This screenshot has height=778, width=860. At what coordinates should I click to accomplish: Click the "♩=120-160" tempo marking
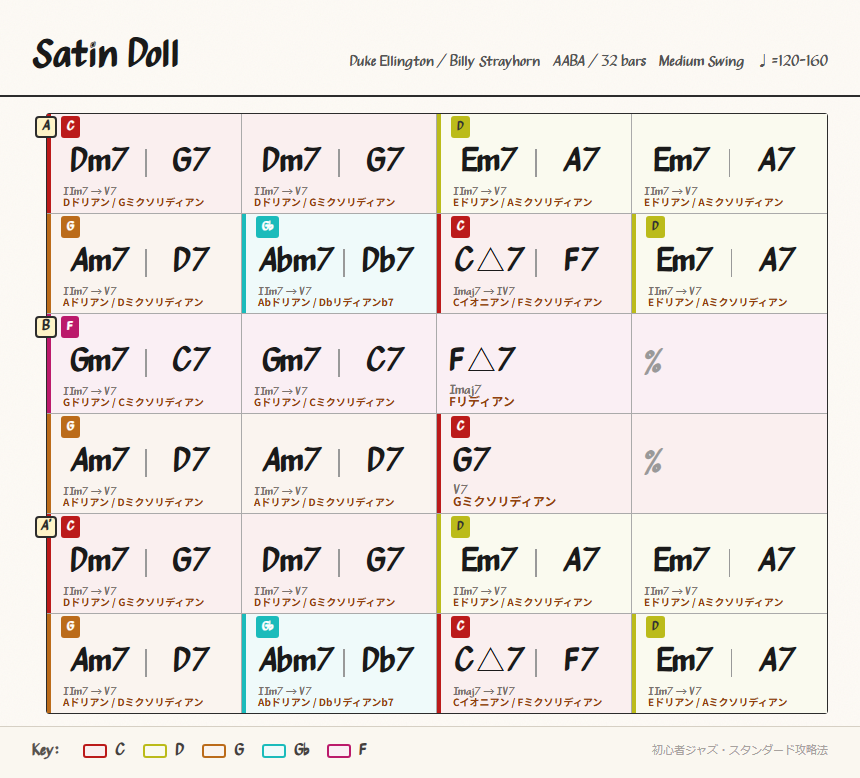[794, 60]
